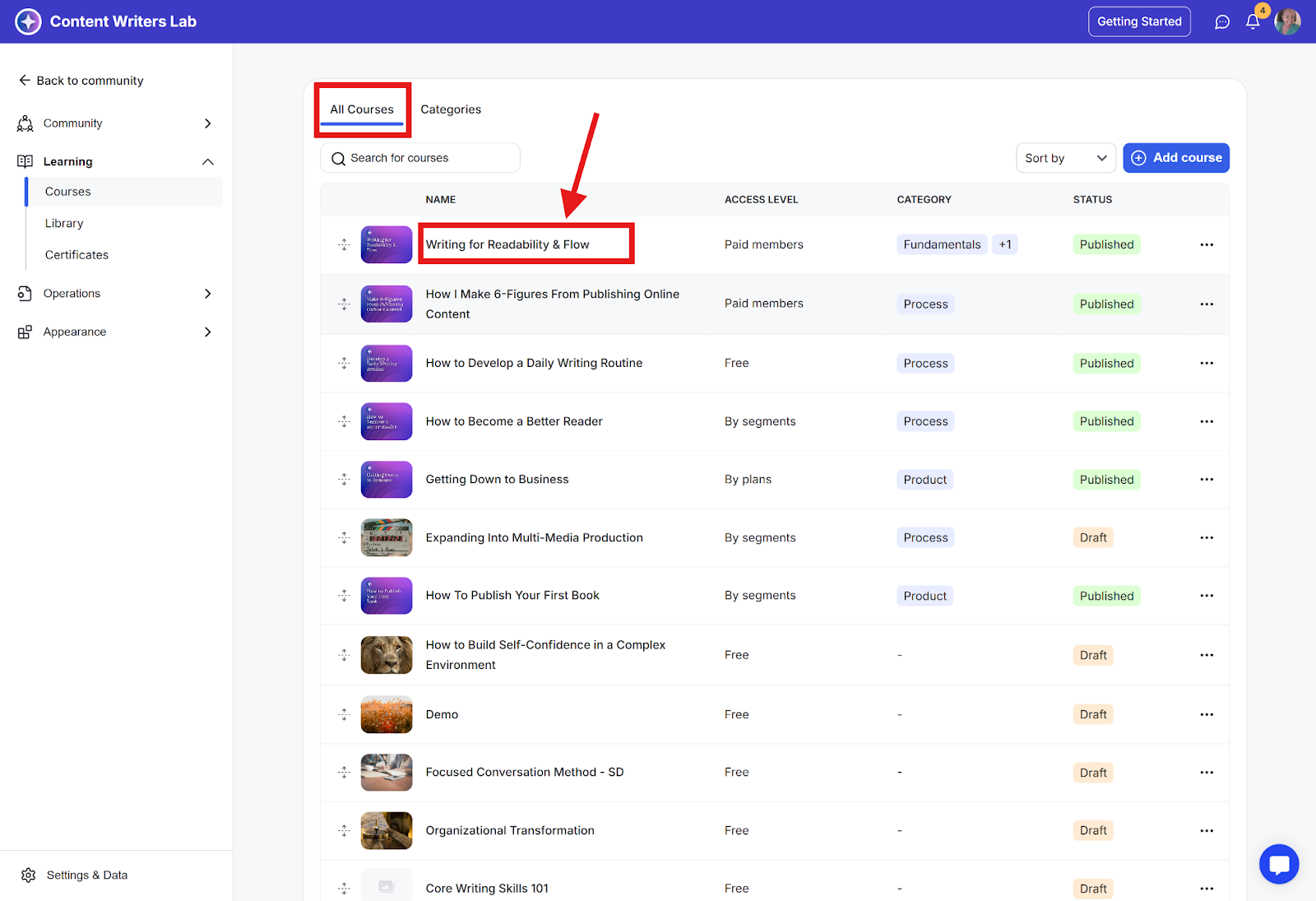
Task: Open the Sort by dropdown
Action: coord(1065,158)
